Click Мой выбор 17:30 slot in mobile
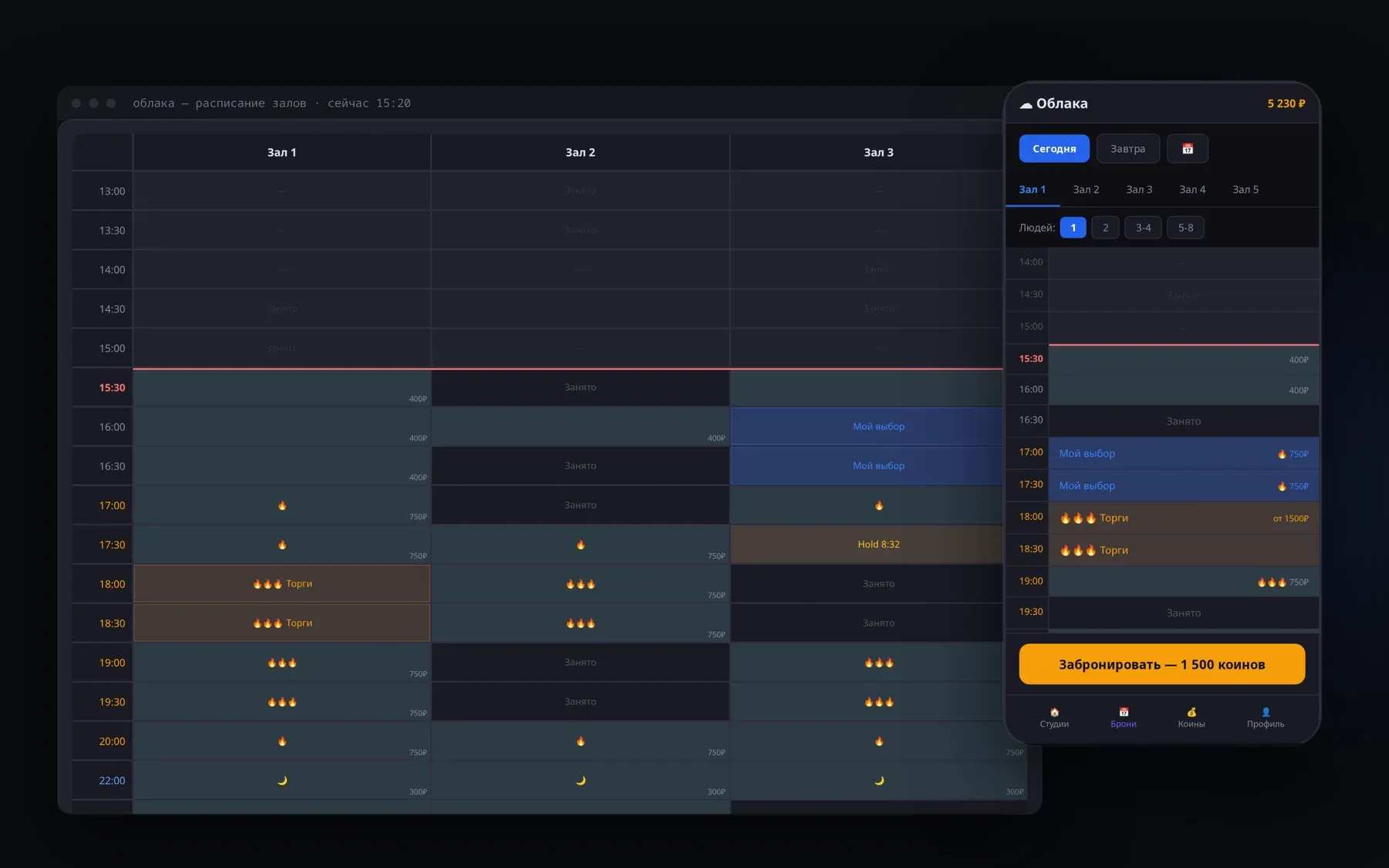 click(1184, 486)
